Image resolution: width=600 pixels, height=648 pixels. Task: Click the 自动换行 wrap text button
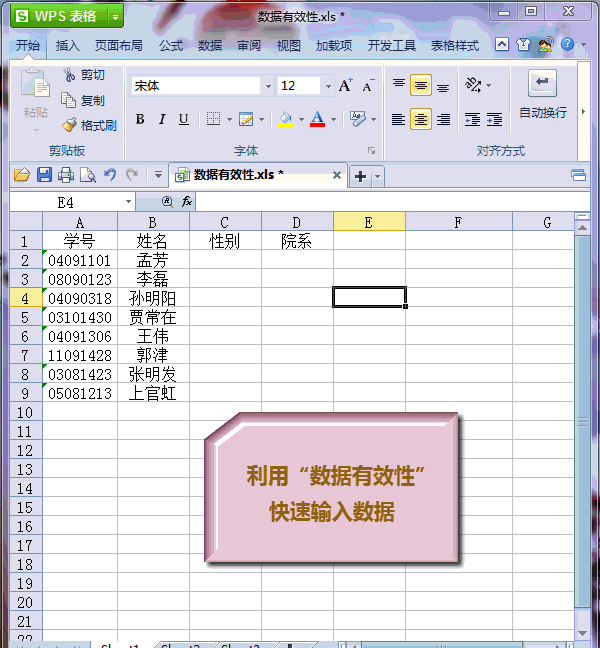pos(543,95)
